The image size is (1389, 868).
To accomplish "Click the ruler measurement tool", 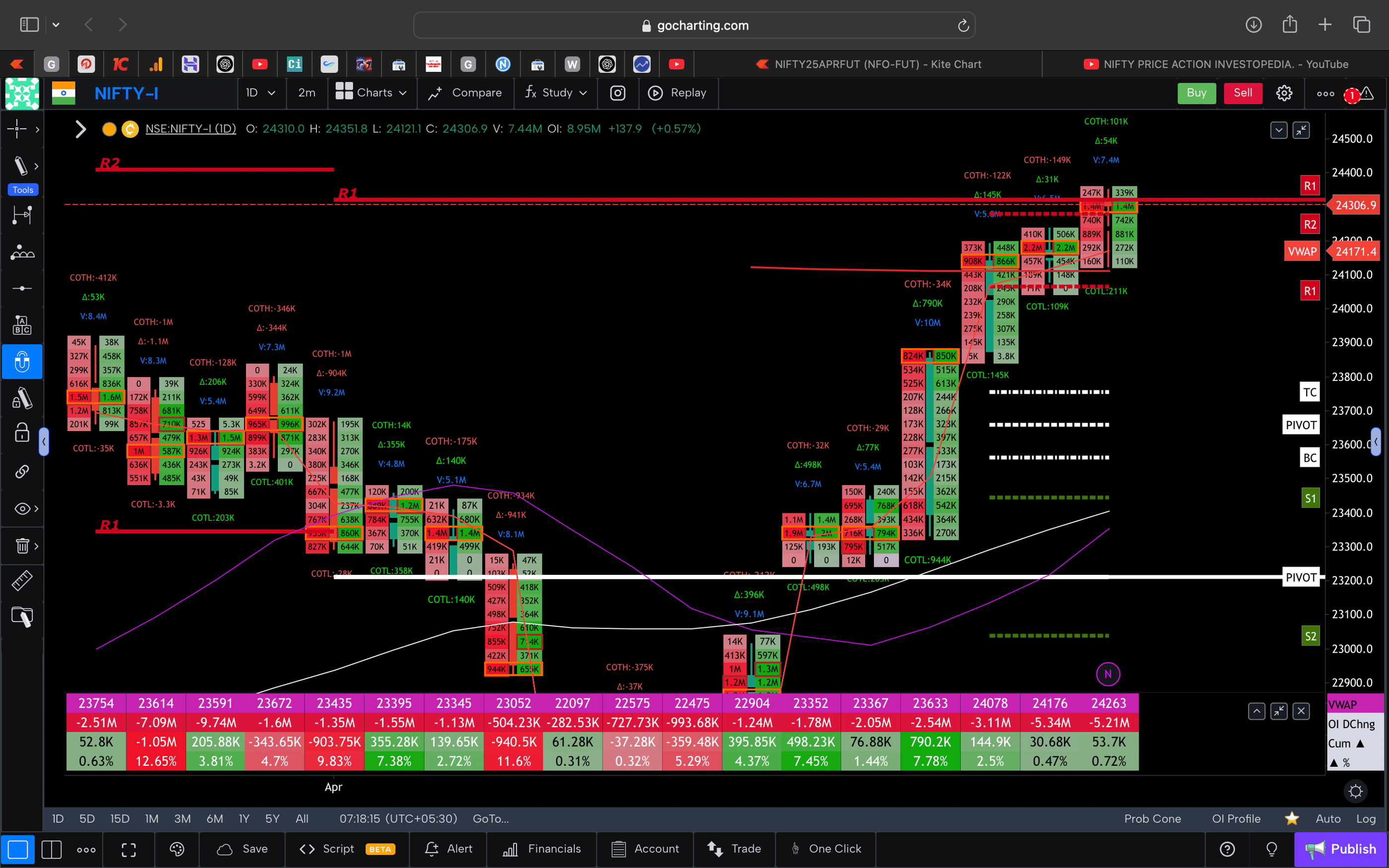I will pyautogui.click(x=22, y=580).
